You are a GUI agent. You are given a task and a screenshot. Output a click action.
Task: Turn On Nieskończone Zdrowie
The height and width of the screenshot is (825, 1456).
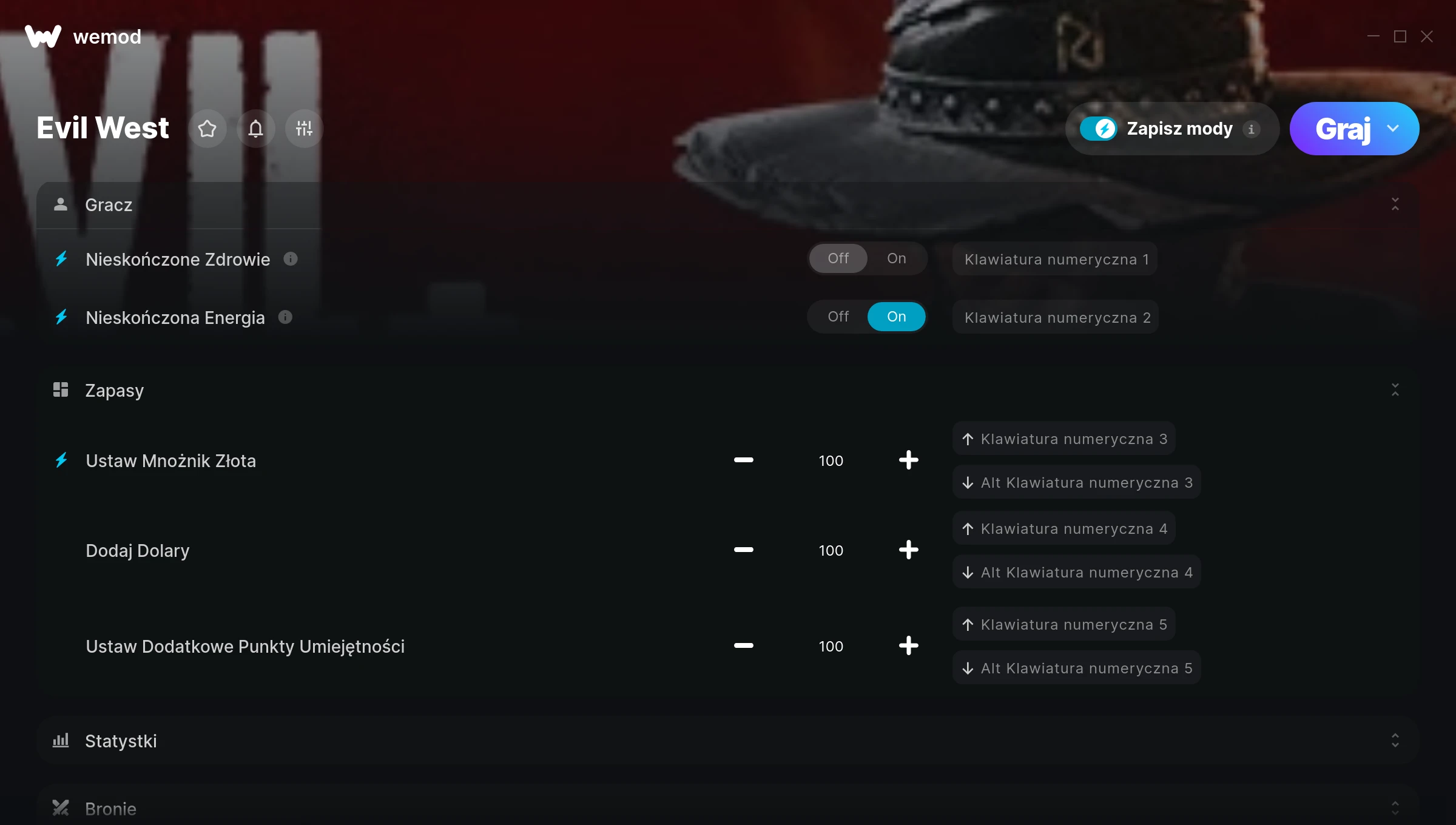pyautogui.click(x=896, y=258)
